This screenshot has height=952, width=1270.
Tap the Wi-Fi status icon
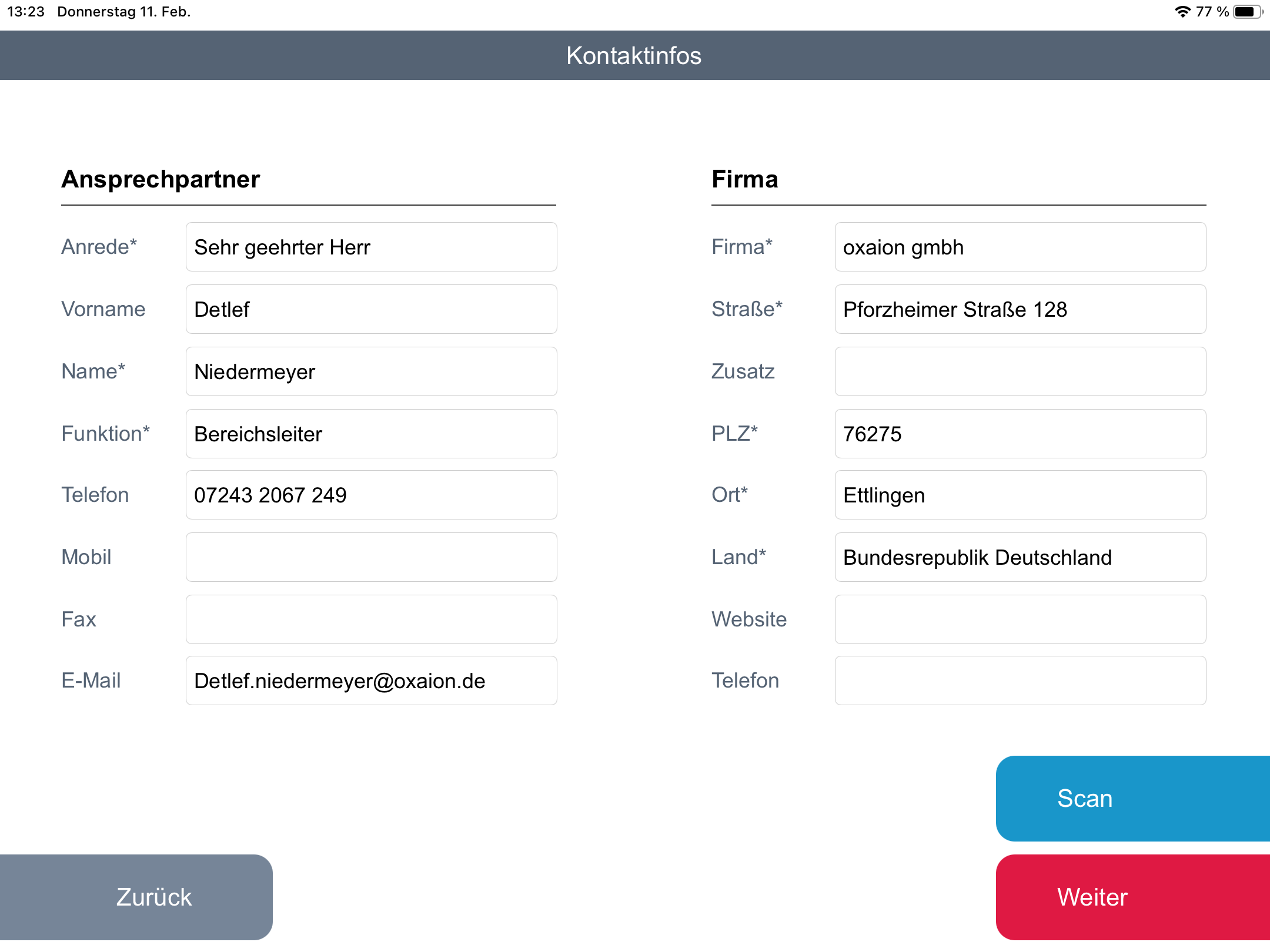point(1182,12)
